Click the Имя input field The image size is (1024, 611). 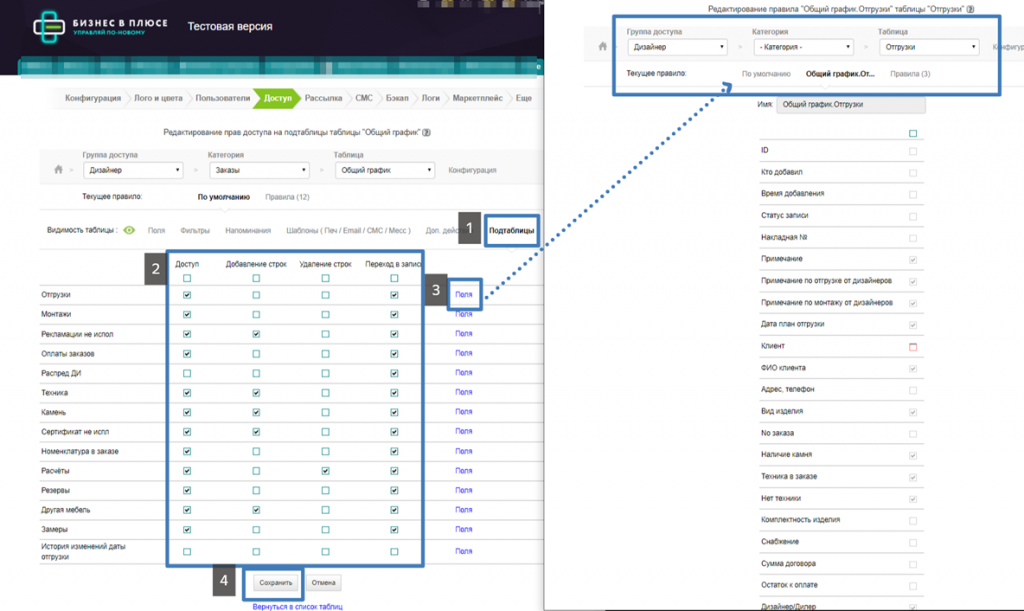click(852, 104)
